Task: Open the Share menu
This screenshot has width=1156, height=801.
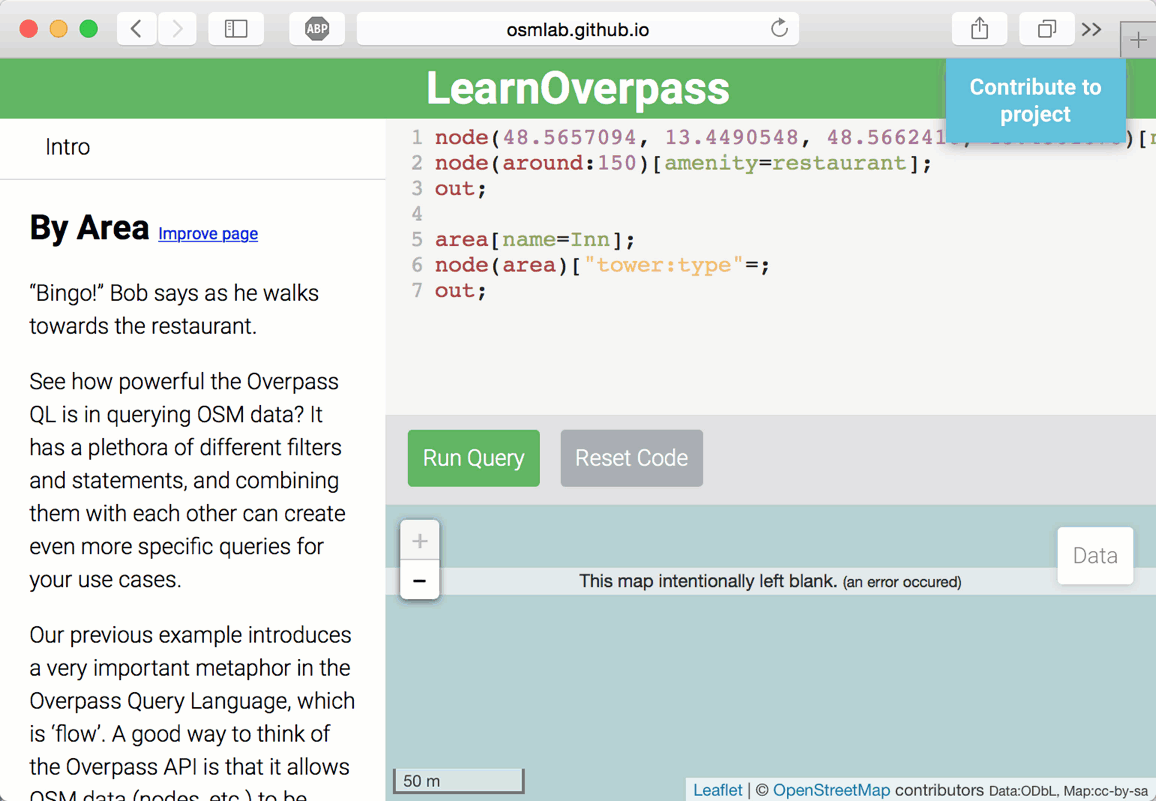Action: point(979,30)
